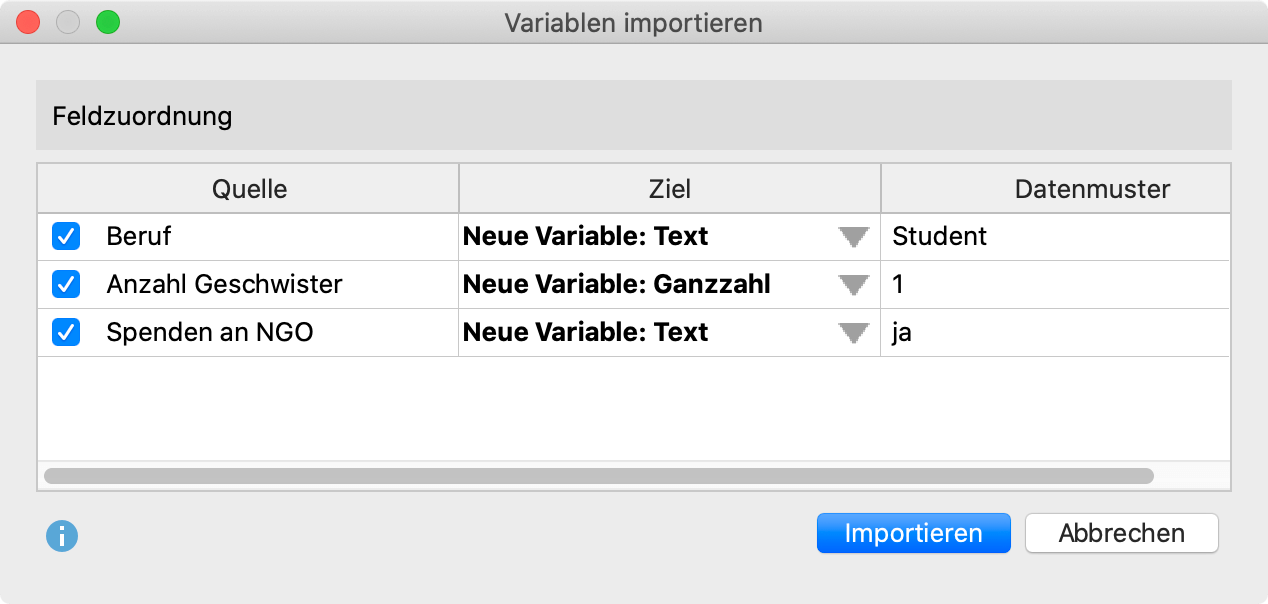Click the horizontal scrollbar in the table
1268x604 pixels.
coord(598,476)
